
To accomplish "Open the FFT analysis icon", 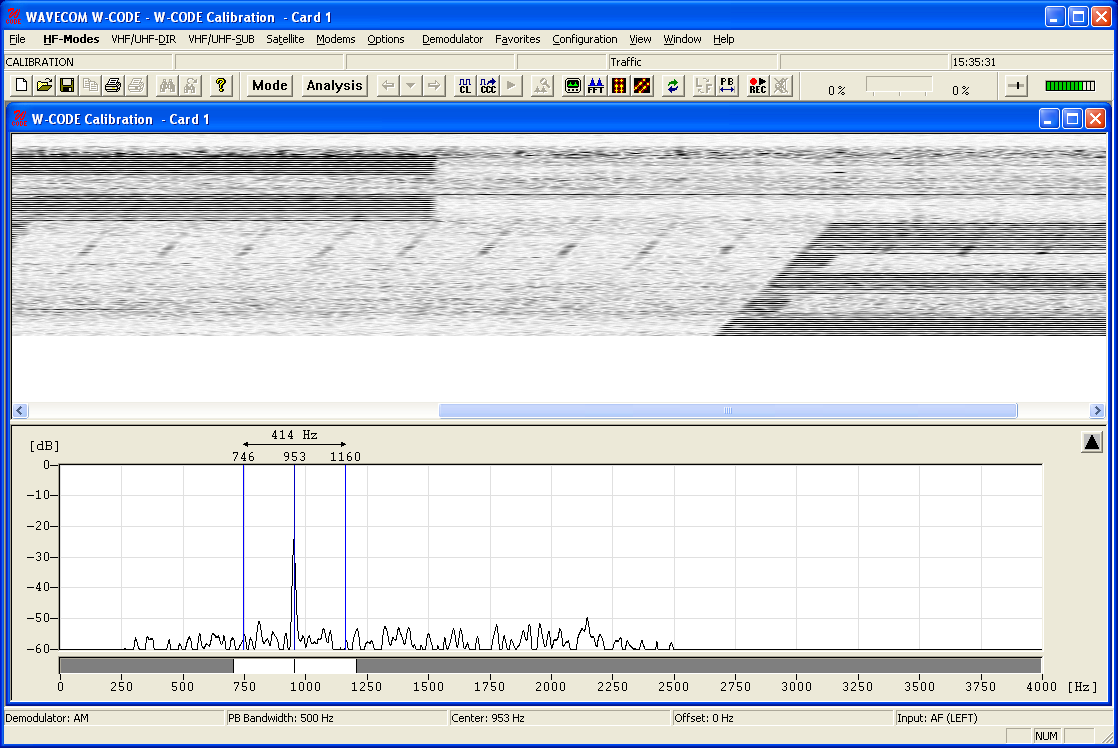I will click(x=596, y=86).
